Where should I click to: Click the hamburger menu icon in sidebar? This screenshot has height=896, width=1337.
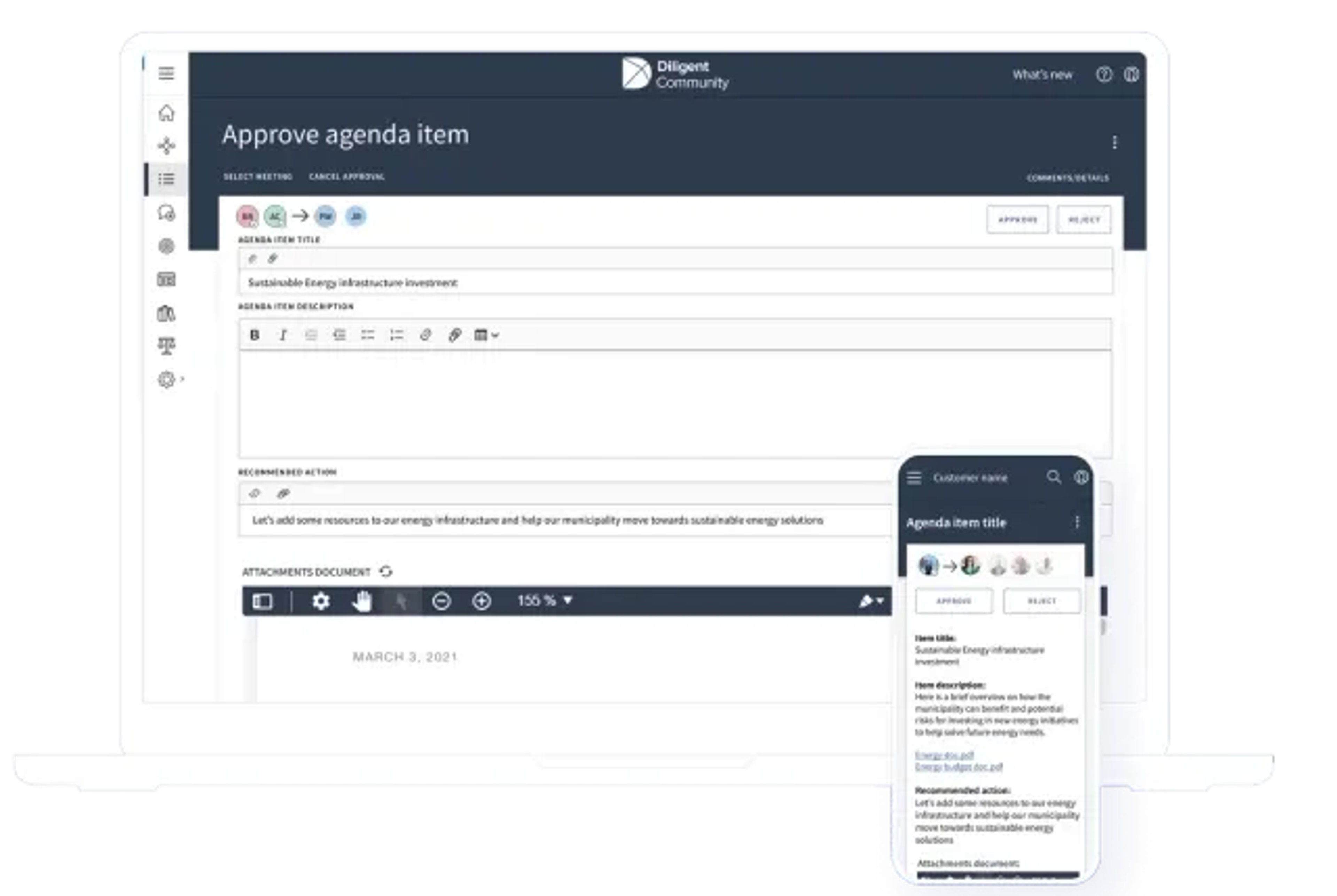click(166, 73)
